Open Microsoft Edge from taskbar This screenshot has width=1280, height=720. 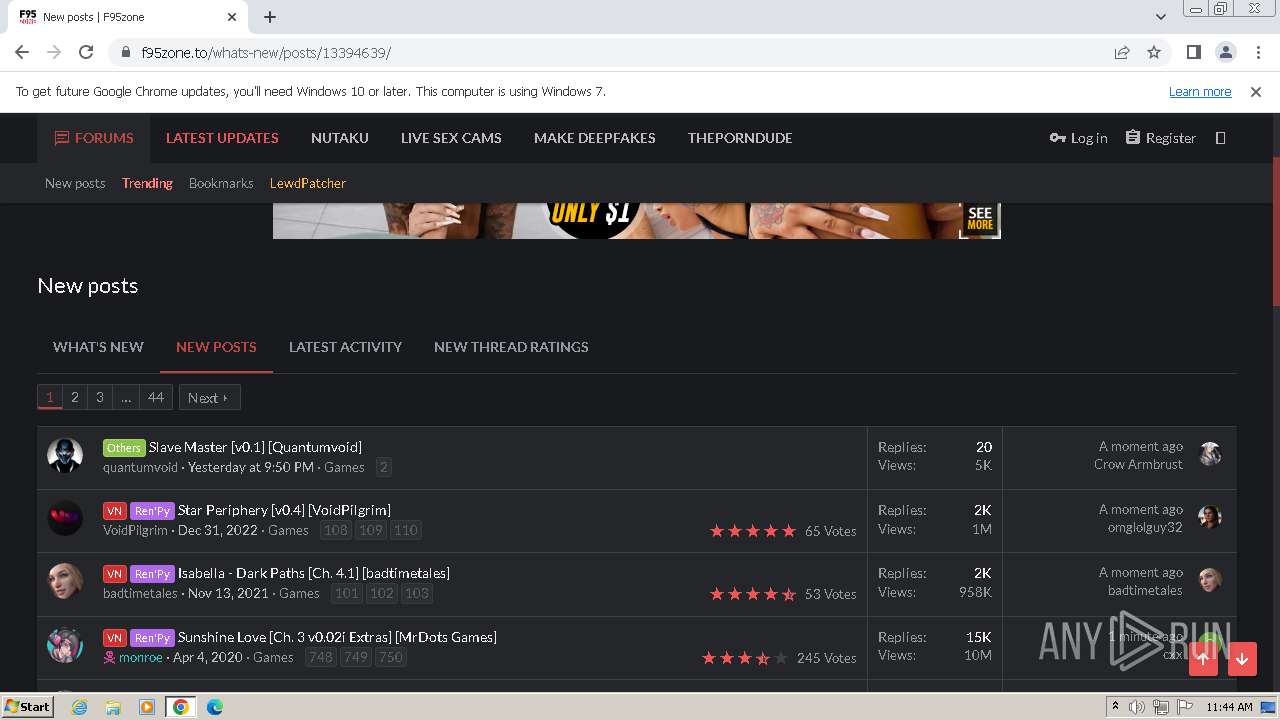214,706
